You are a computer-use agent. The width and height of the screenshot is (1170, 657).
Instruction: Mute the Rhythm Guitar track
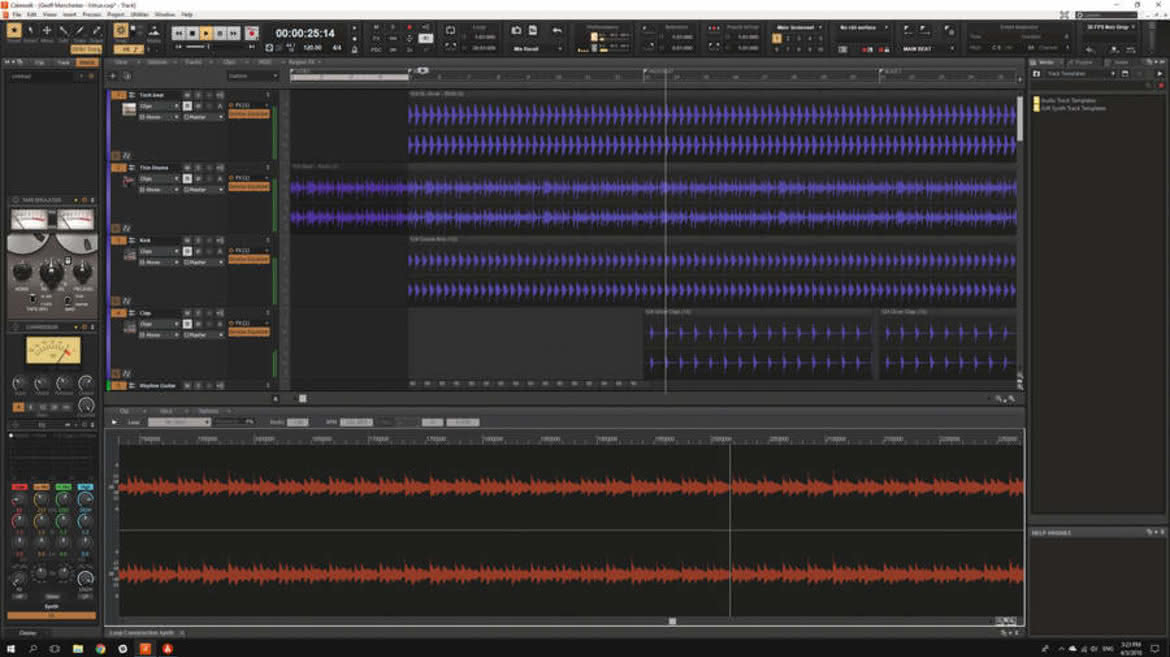pos(187,385)
